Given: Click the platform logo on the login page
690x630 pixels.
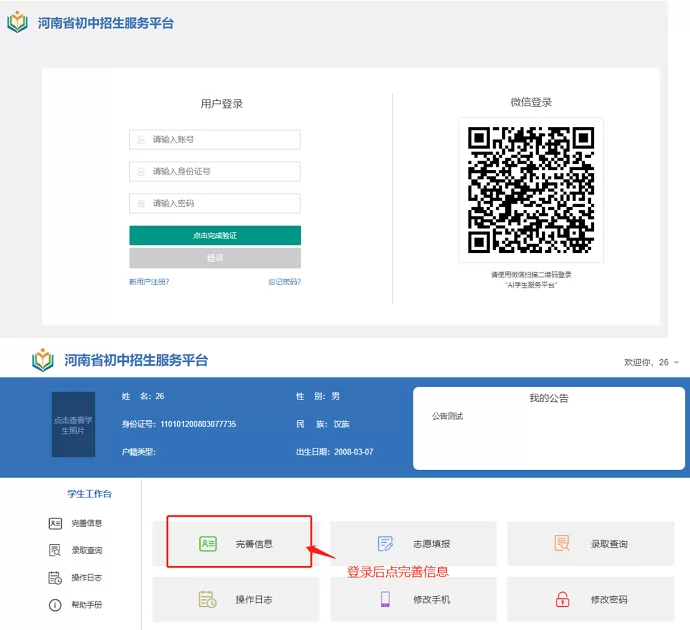Looking at the screenshot, I should tap(18, 22).
